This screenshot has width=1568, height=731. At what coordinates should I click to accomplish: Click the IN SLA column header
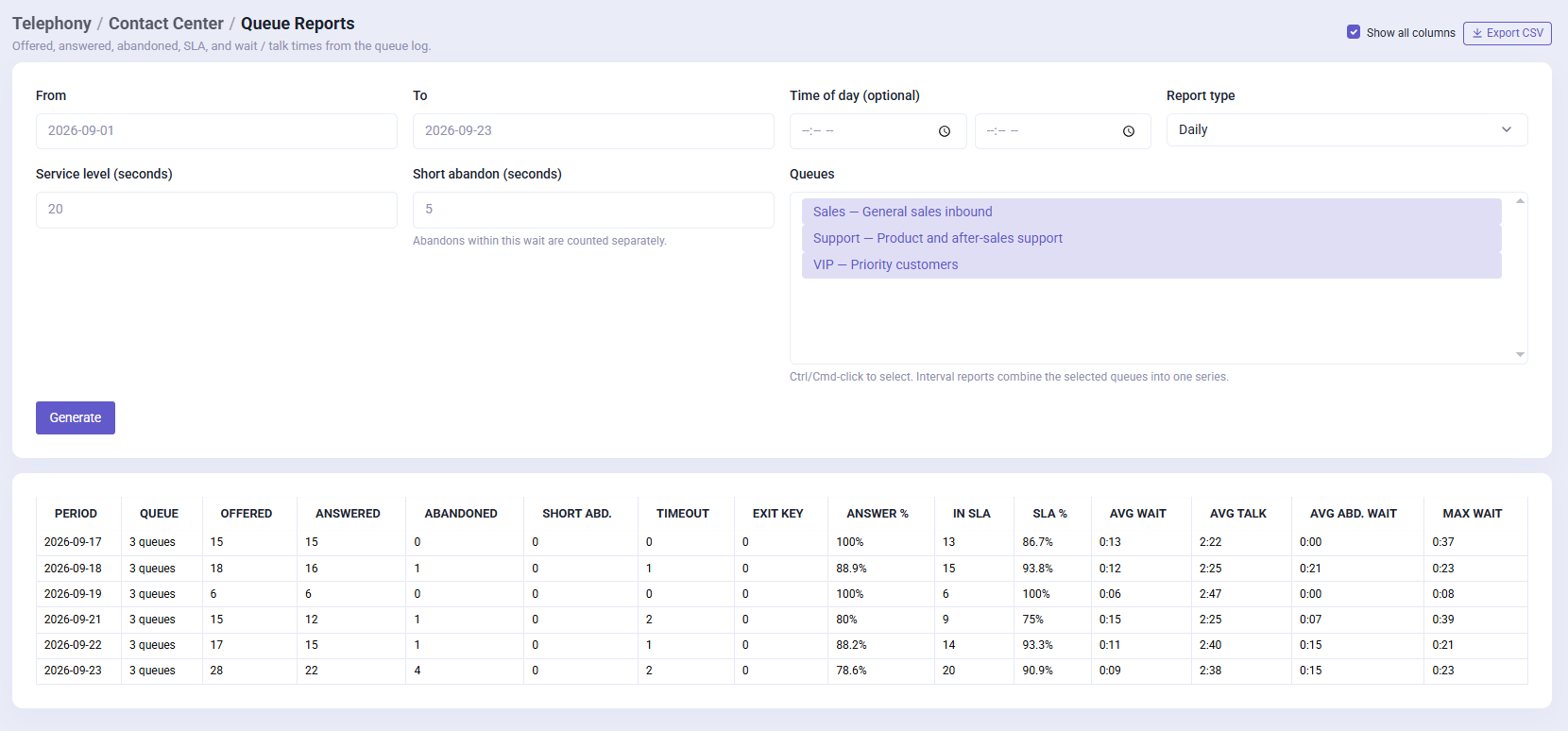coord(972,514)
